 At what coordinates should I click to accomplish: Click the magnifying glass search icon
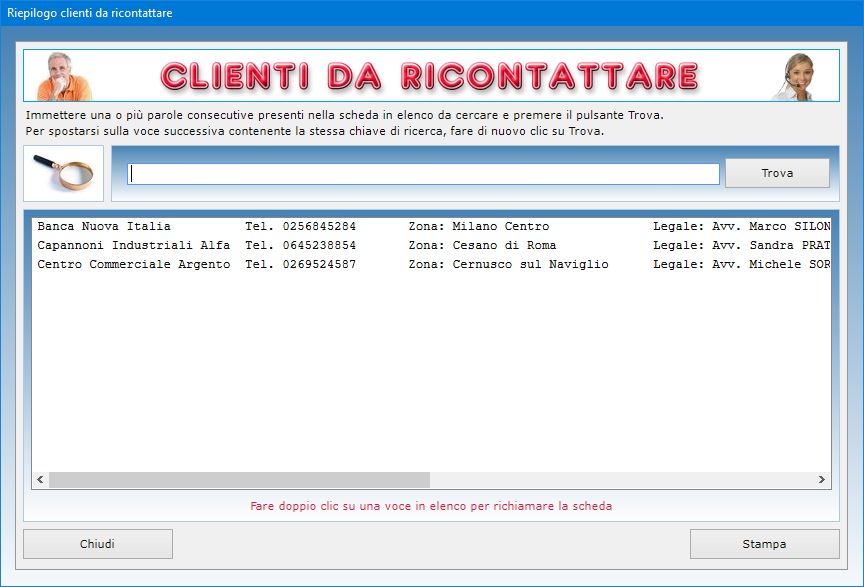point(63,173)
